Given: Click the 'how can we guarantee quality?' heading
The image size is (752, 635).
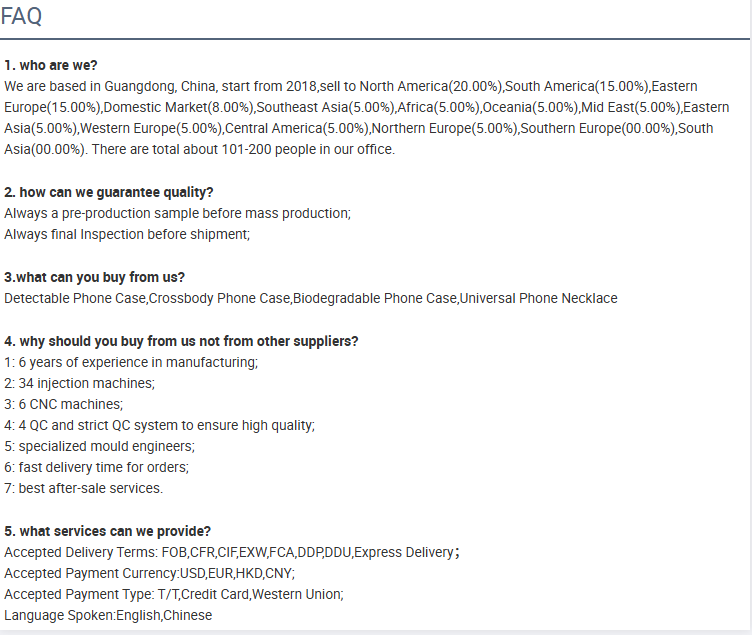Looking at the screenshot, I should click(x=109, y=192).
